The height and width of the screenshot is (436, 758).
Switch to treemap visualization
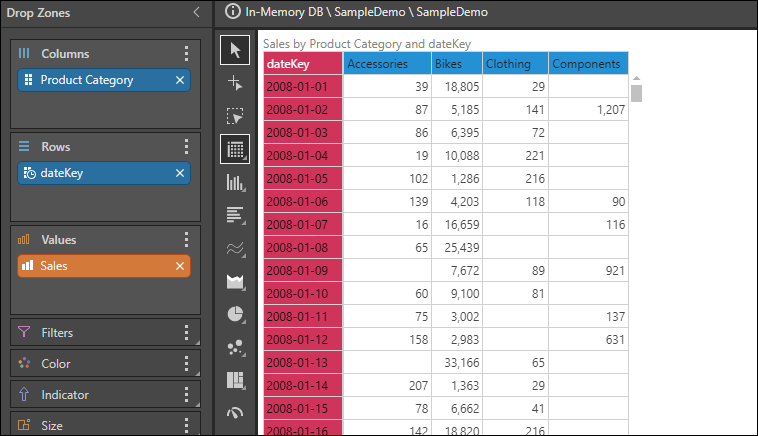click(x=236, y=380)
